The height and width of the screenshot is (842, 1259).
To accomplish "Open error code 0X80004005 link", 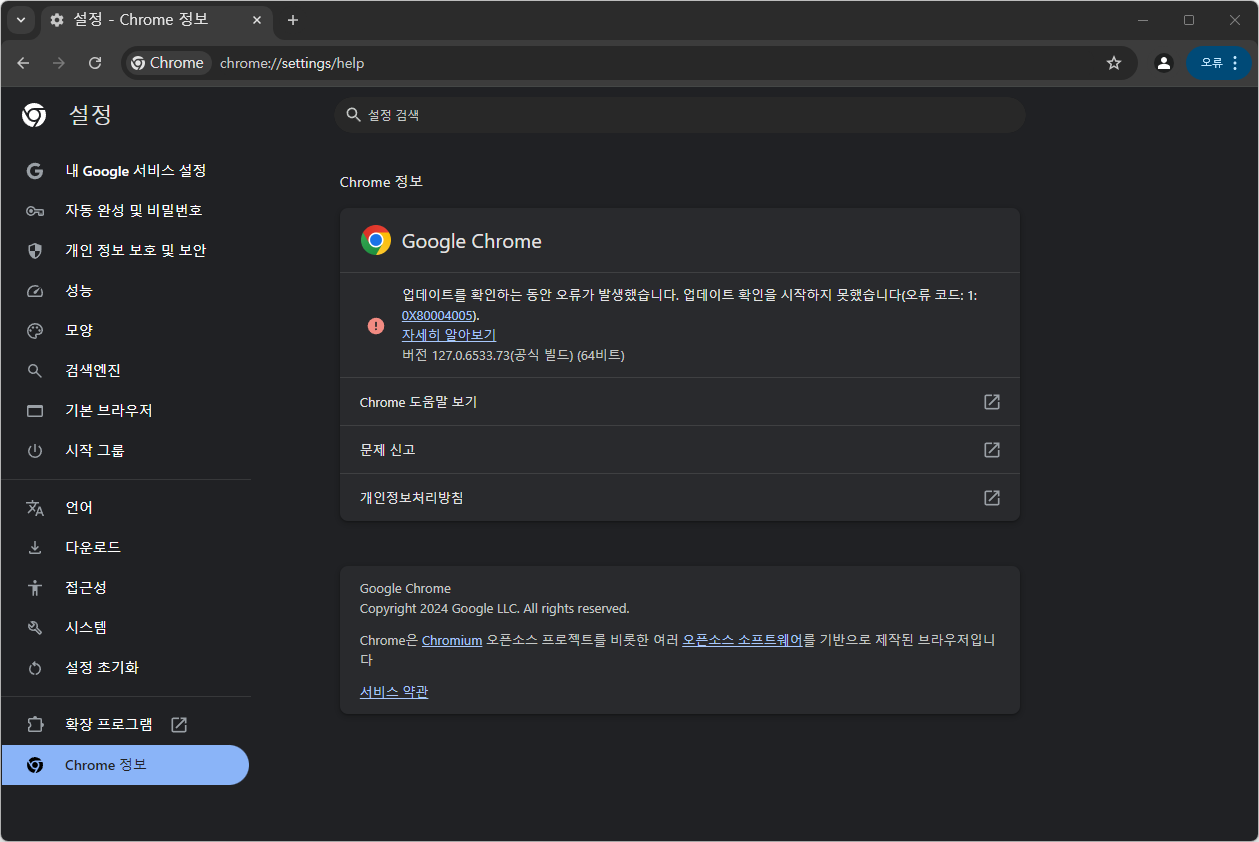I will click(438, 315).
